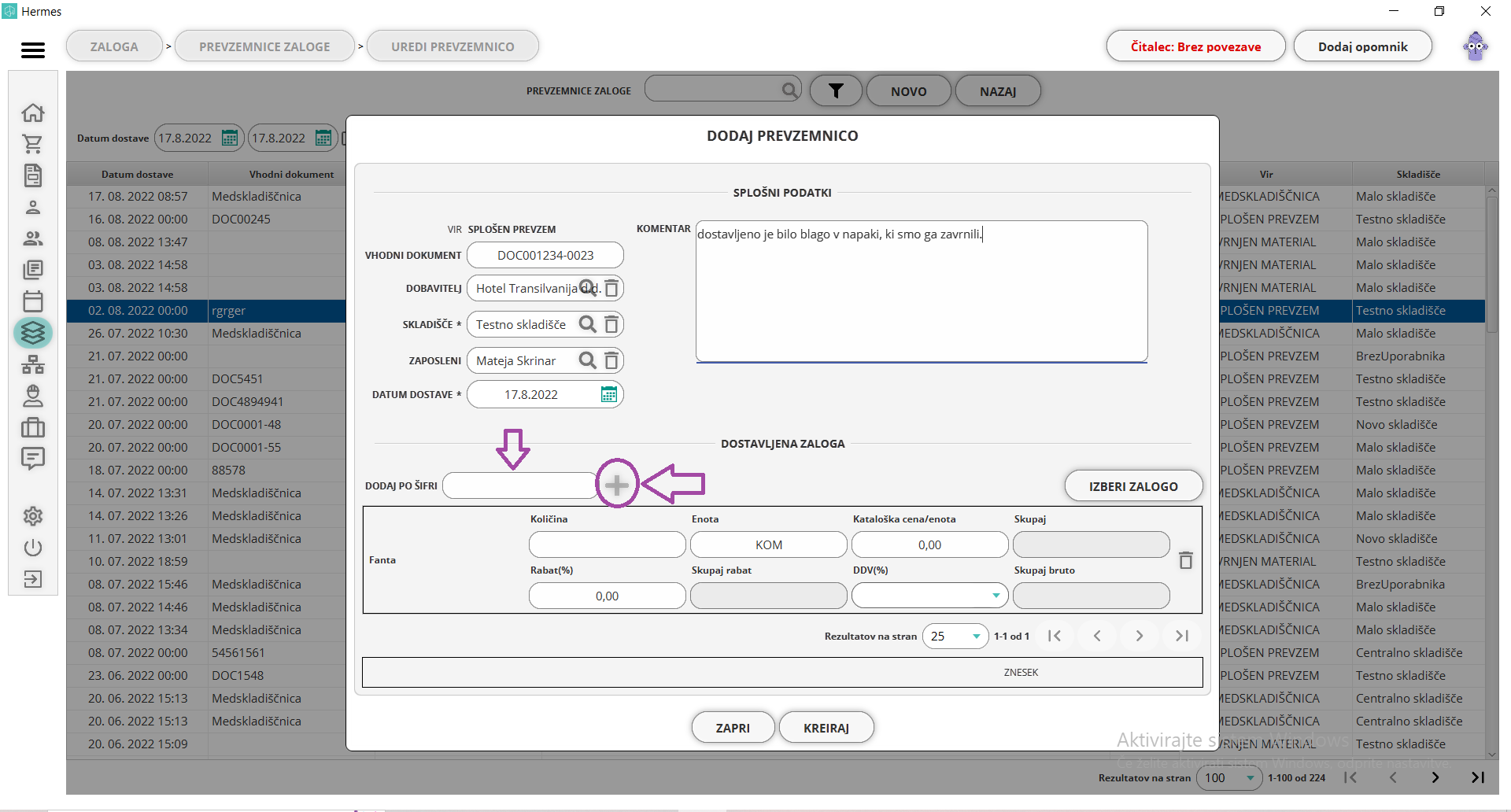Click Čitalec: Brez povezave button
This screenshot has width=1511, height=812.
coord(1195,46)
